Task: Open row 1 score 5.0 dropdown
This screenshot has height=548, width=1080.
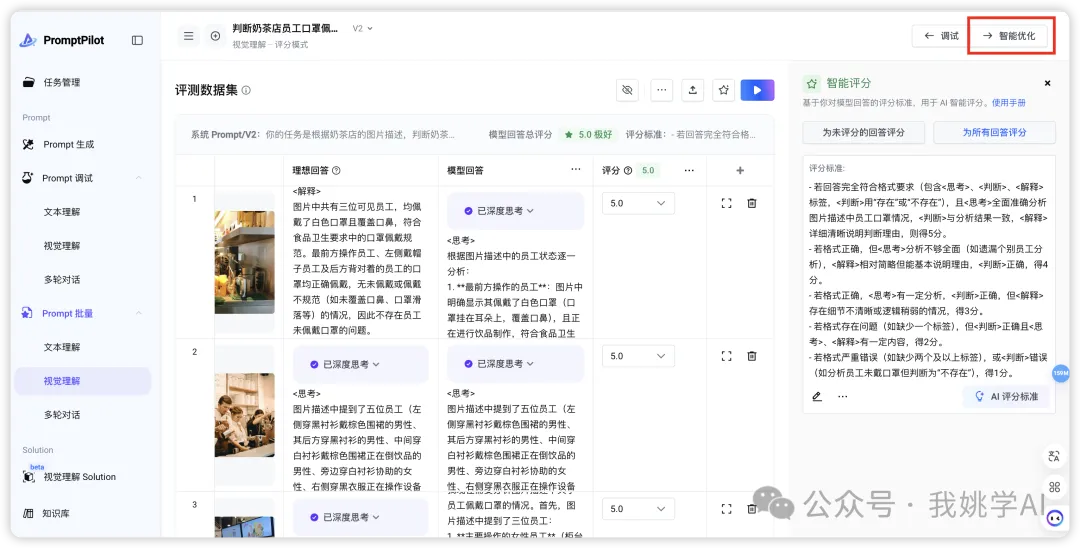Action: [x=638, y=203]
